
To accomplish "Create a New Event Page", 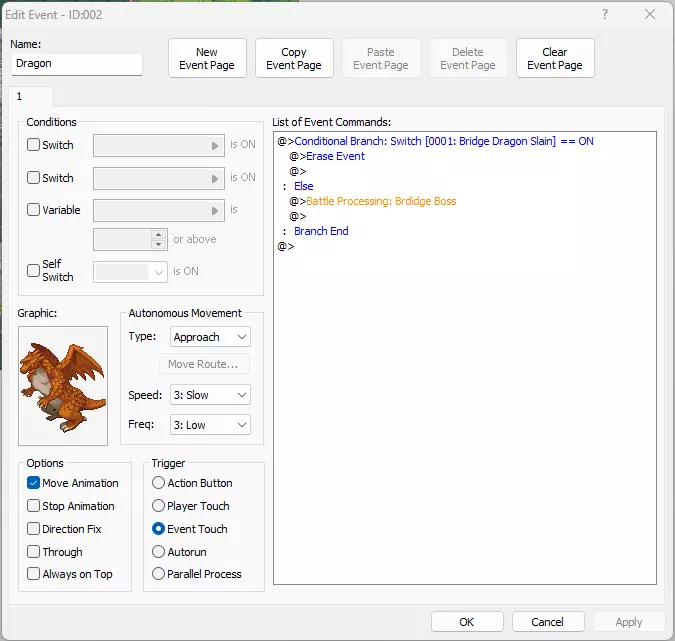I will (207, 58).
